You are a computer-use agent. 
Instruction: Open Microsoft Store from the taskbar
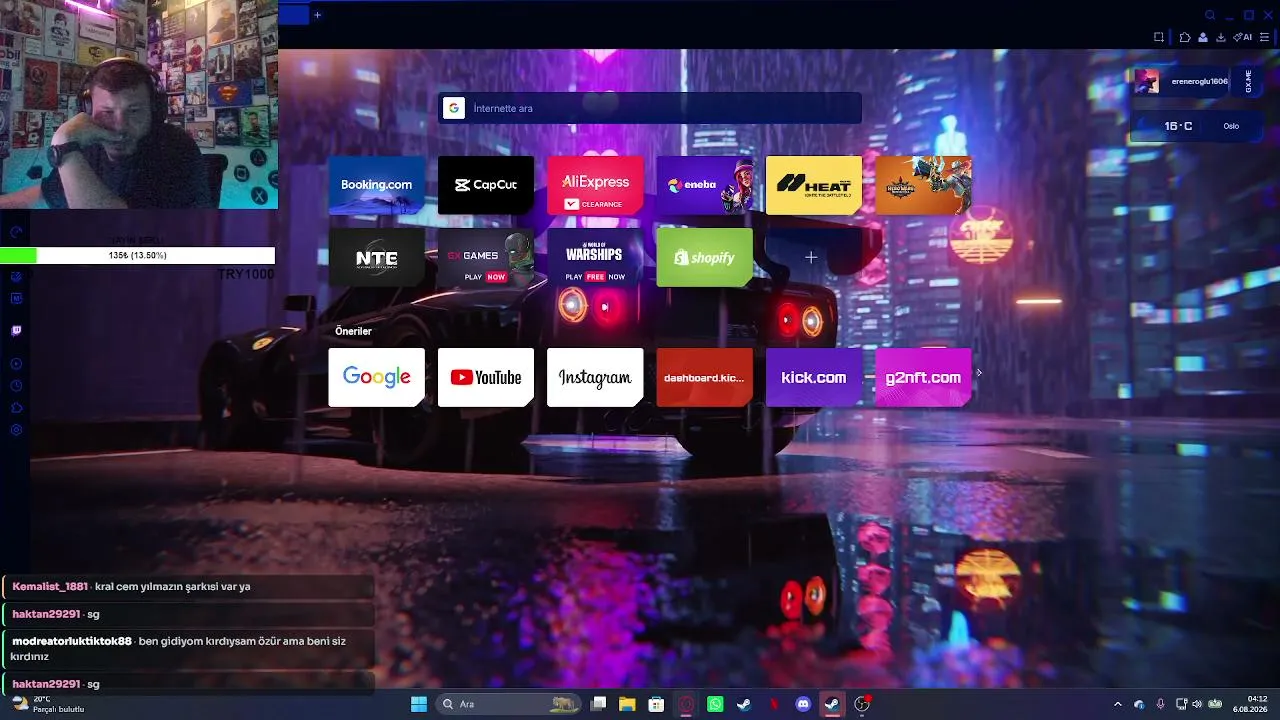click(656, 704)
